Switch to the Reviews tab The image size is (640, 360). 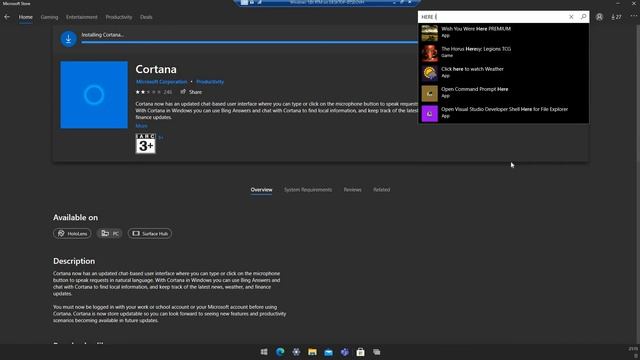tap(352, 190)
